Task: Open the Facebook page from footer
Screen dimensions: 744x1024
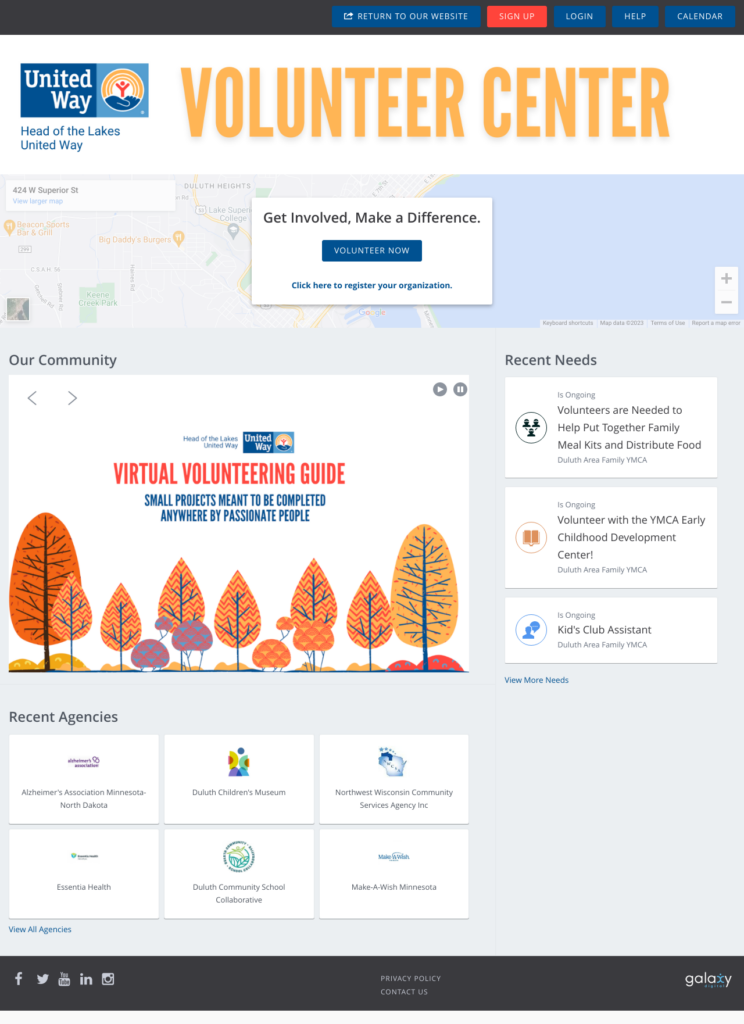Action: click(x=19, y=978)
